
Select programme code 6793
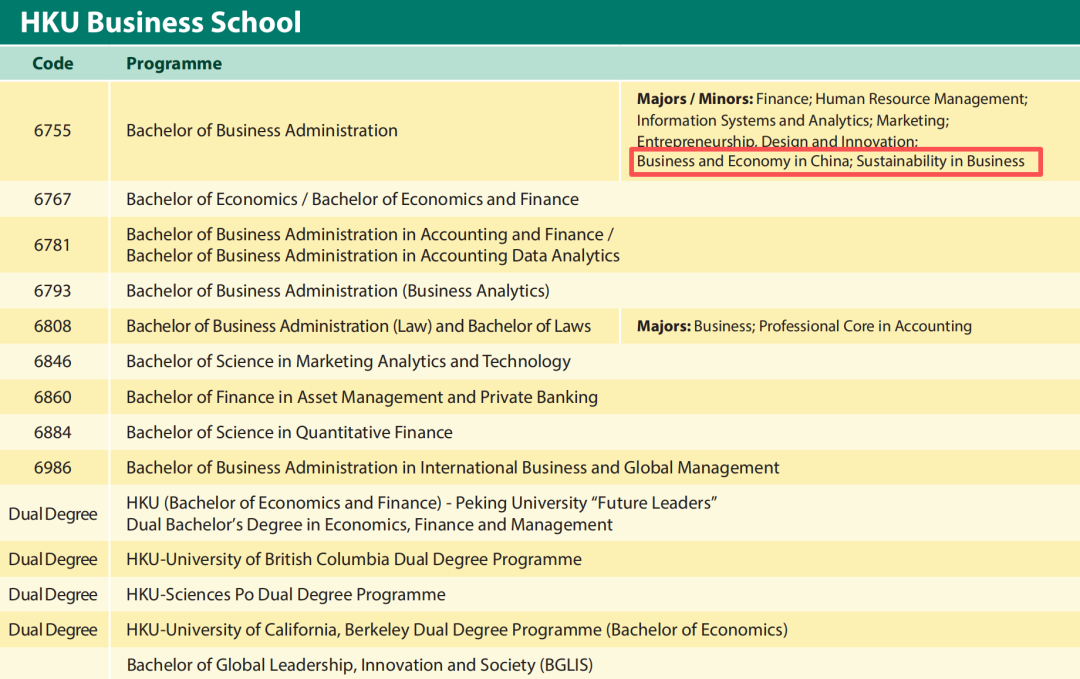pyautogui.click(x=52, y=291)
